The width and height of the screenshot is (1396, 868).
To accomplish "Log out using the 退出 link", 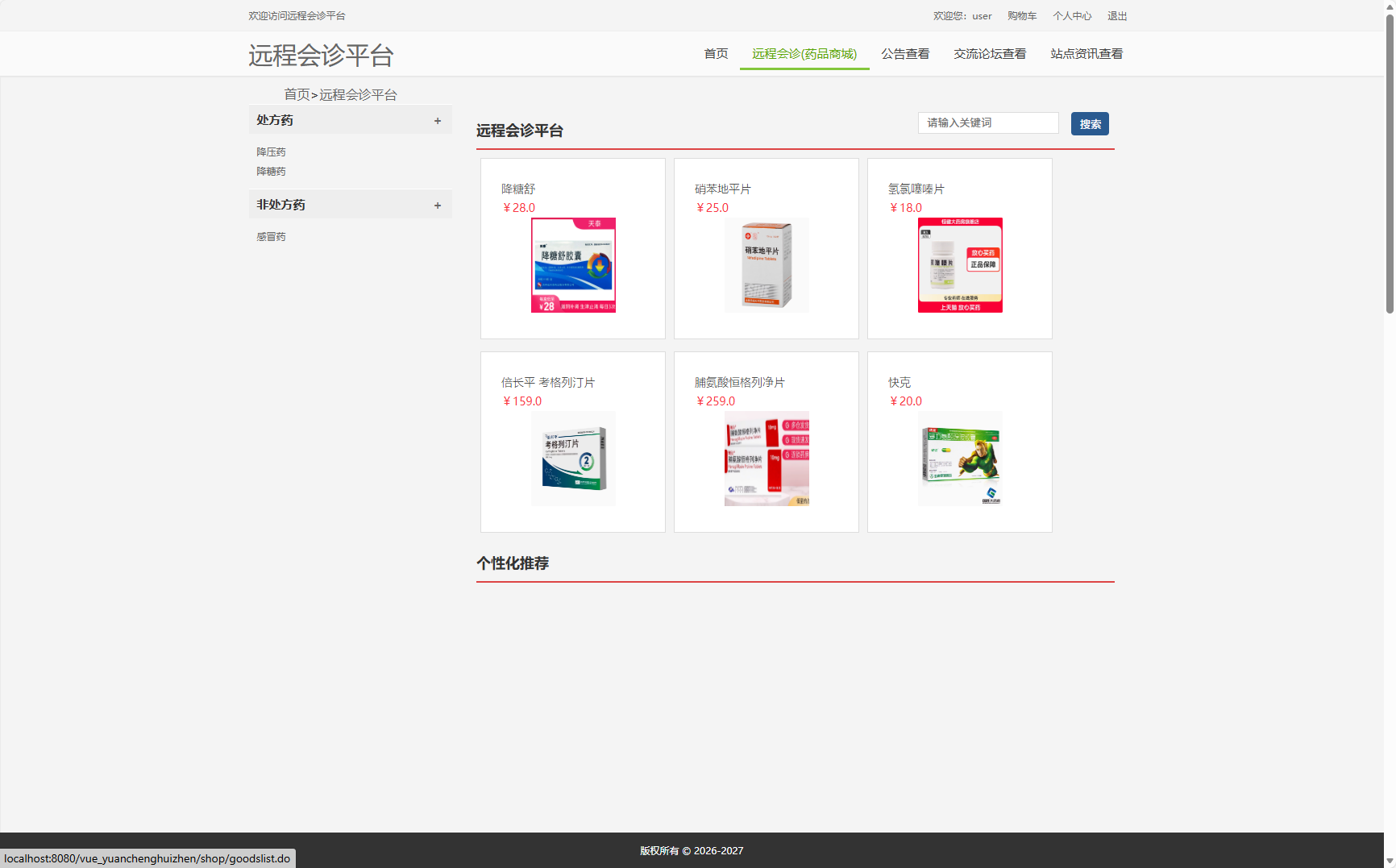I will [1117, 15].
